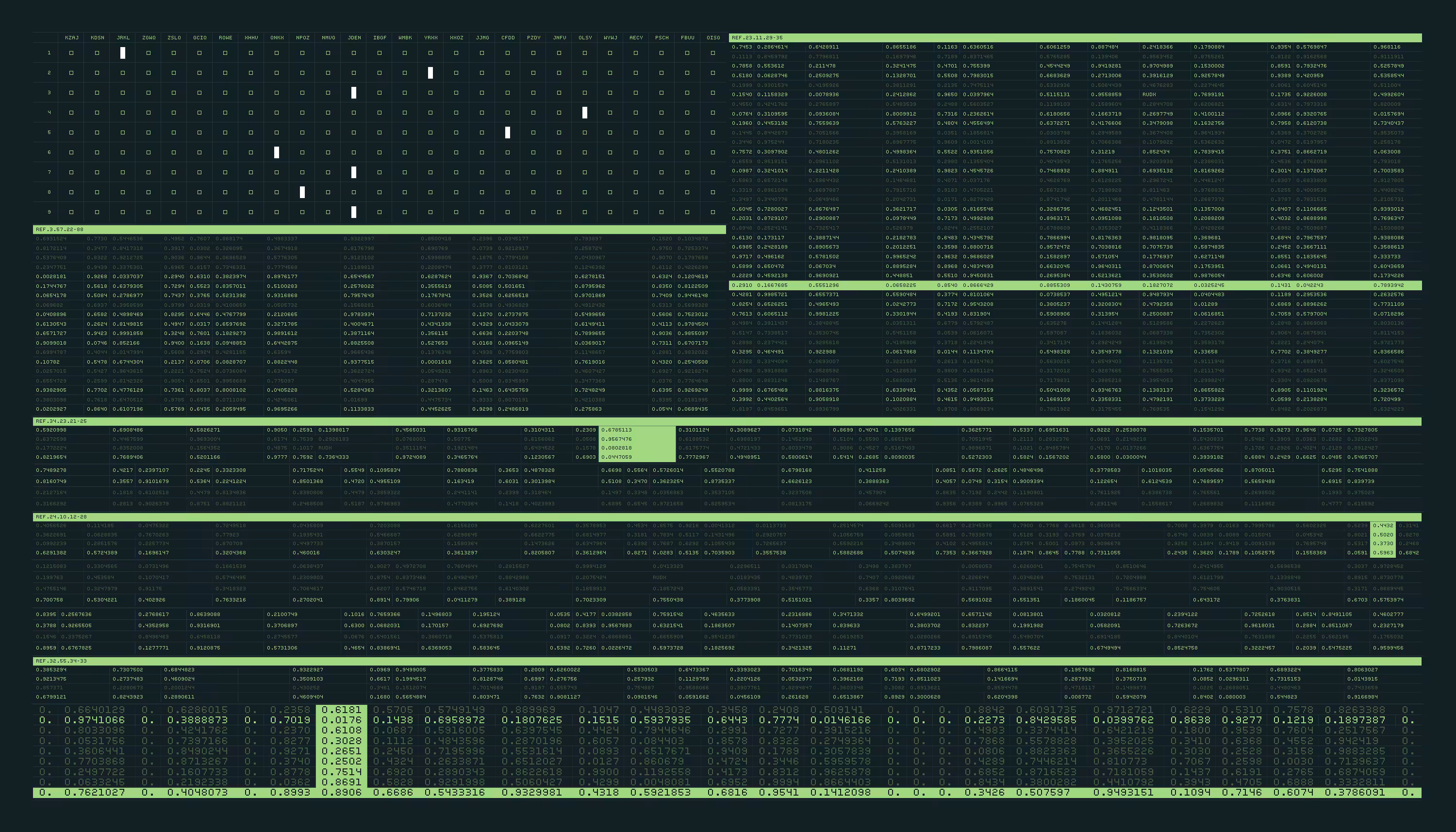Image resolution: width=1456 pixels, height=832 pixels.
Task: Click highlighted large value 0.0176
Action: [342, 720]
